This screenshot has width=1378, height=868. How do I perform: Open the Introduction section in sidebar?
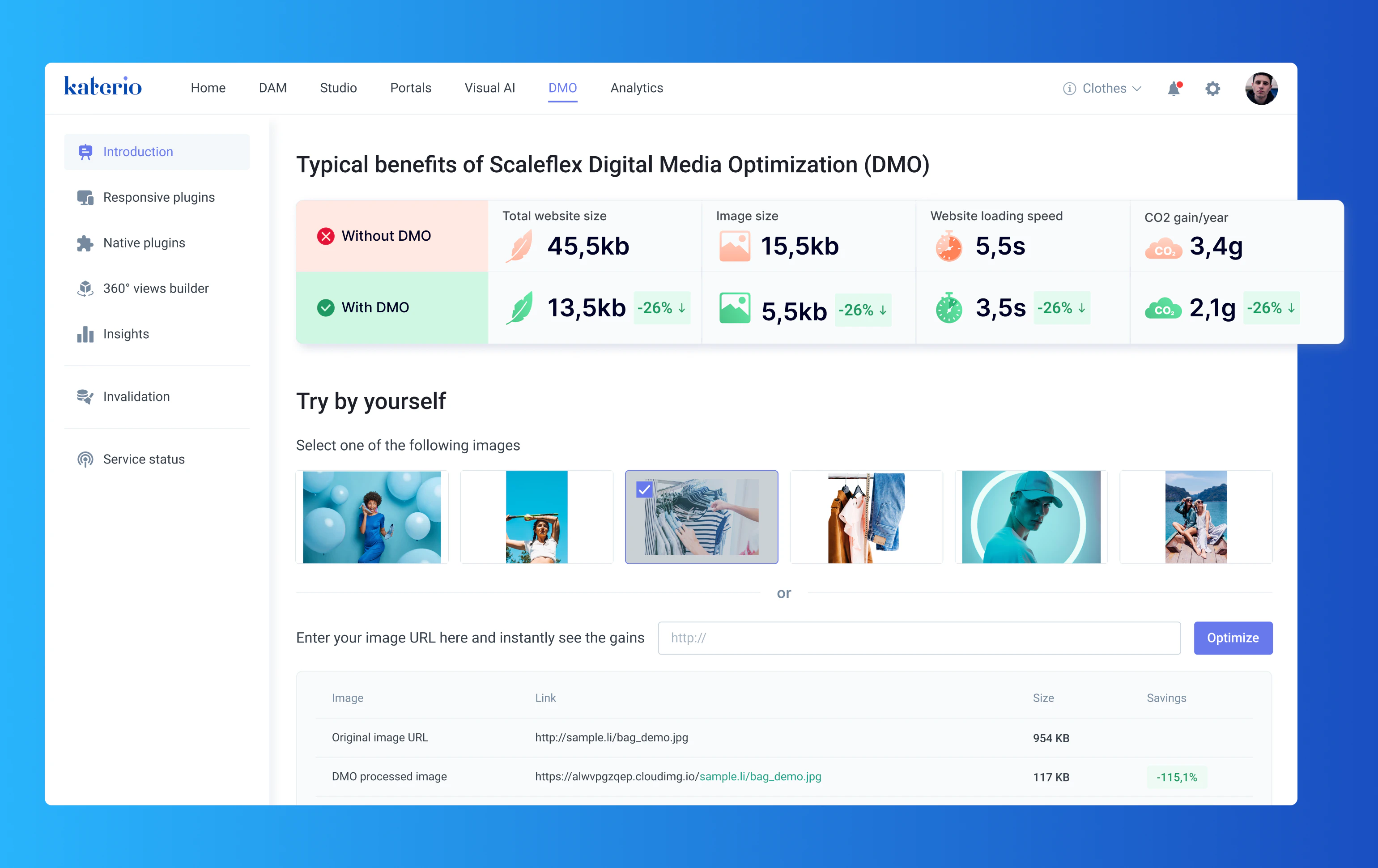[x=138, y=152]
